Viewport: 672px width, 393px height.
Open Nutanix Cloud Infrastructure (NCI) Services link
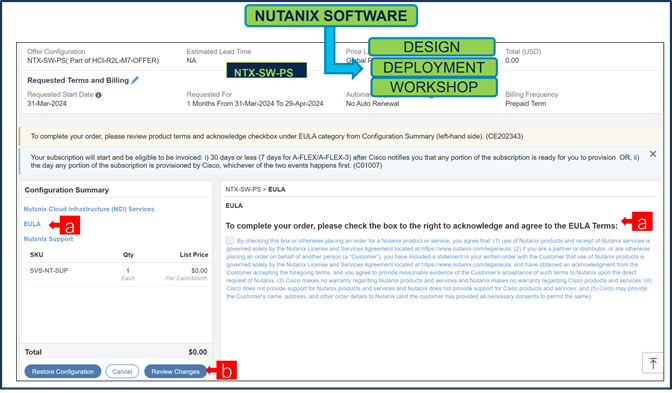point(89,209)
